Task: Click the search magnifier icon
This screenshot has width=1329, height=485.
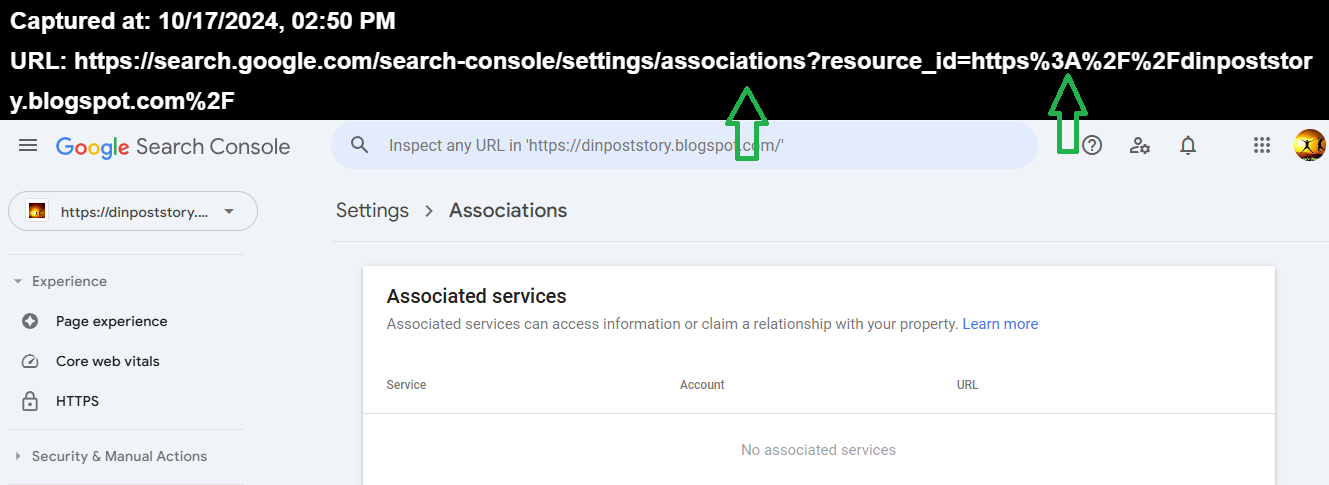Action: (x=360, y=145)
